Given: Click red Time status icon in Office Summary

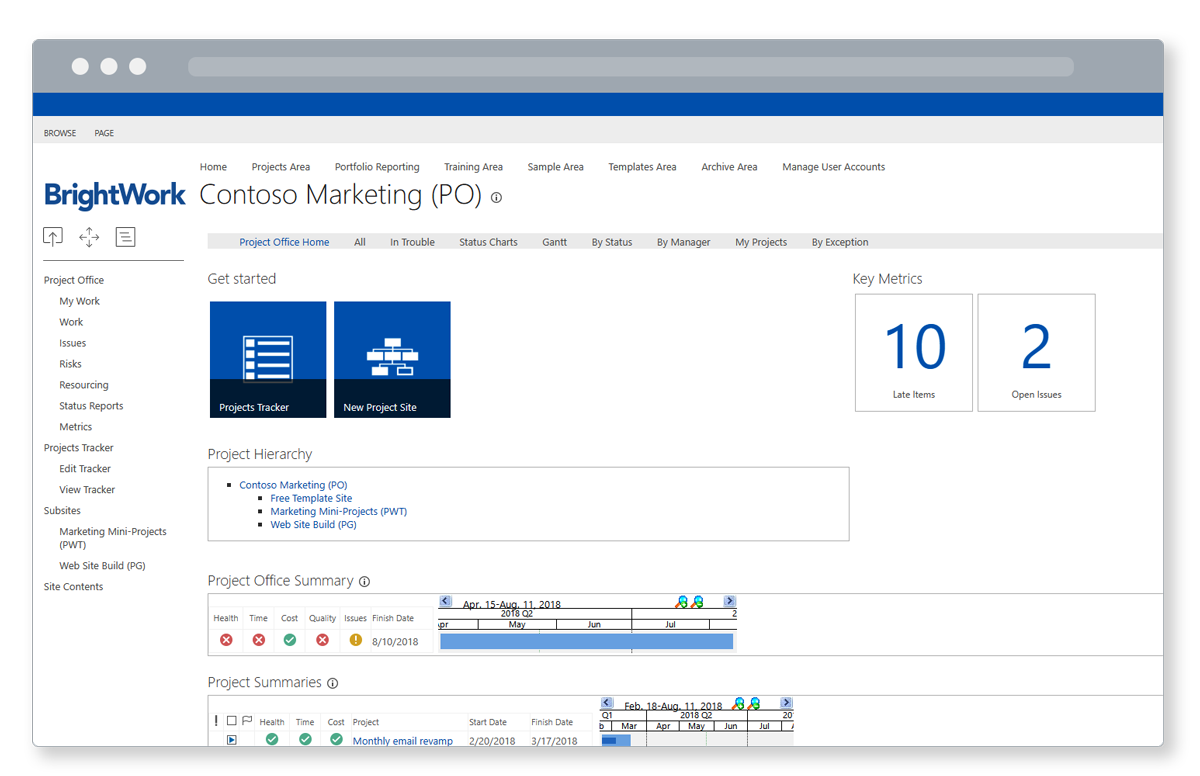Looking at the screenshot, I should [x=259, y=640].
